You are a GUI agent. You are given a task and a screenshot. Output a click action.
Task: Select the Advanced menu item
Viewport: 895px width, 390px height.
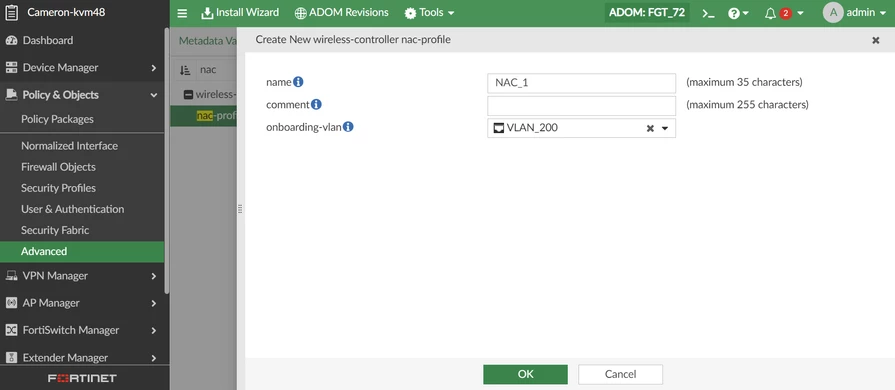[x=82, y=251]
